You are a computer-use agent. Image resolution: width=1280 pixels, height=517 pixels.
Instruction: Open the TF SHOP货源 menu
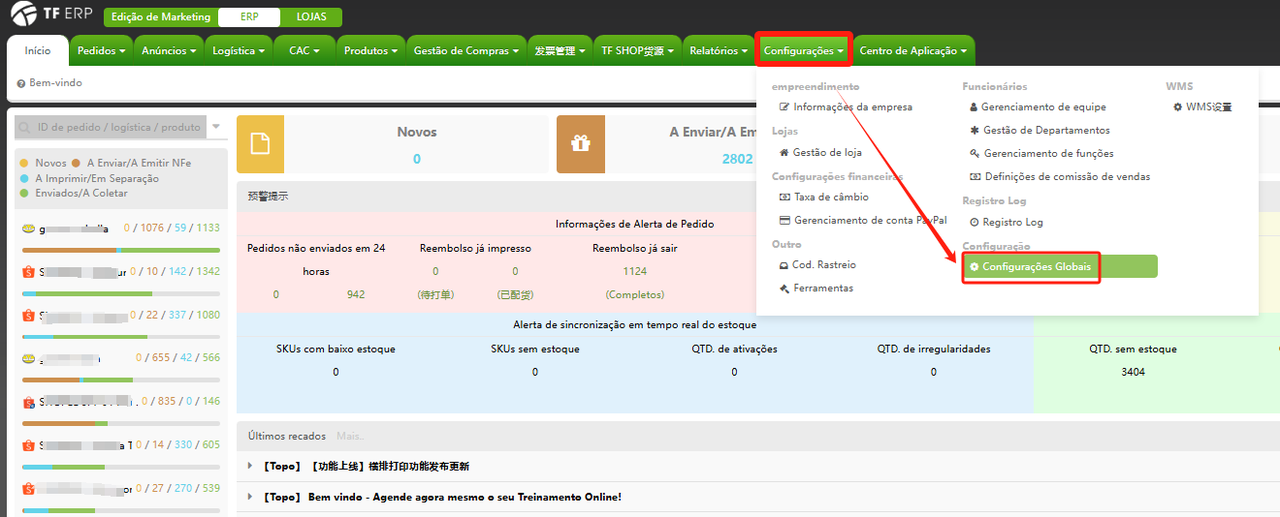point(637,51)
